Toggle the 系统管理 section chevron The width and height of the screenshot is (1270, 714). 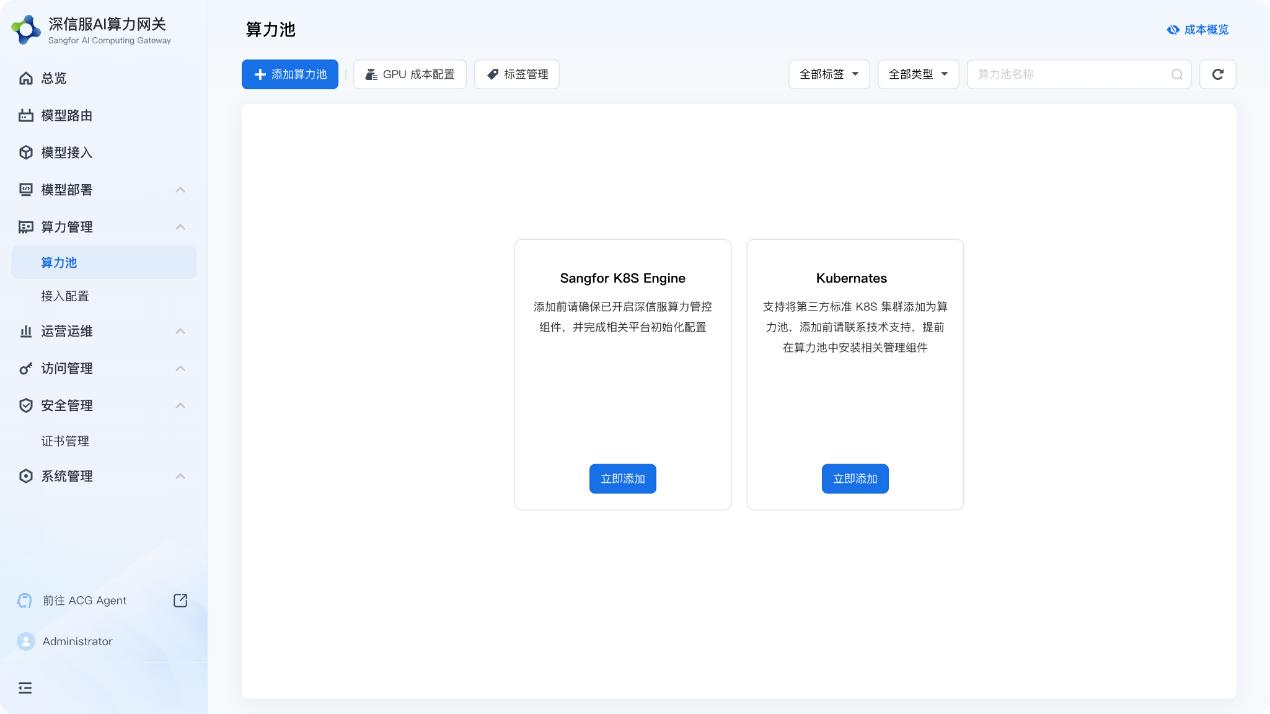coord(180,476)
